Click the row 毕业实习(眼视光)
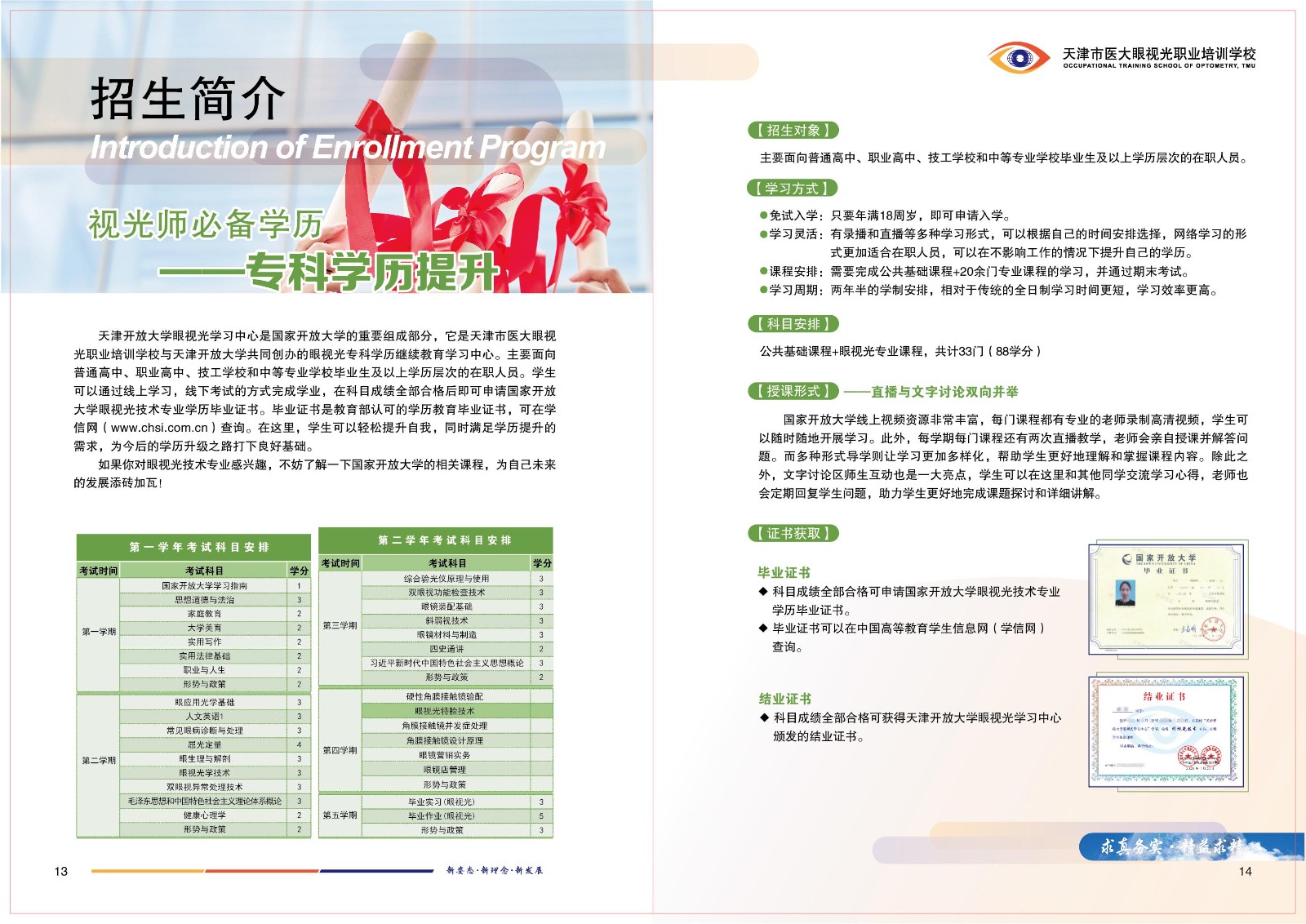This screenshot has height=924, width=1306. [x=457, y=802]
